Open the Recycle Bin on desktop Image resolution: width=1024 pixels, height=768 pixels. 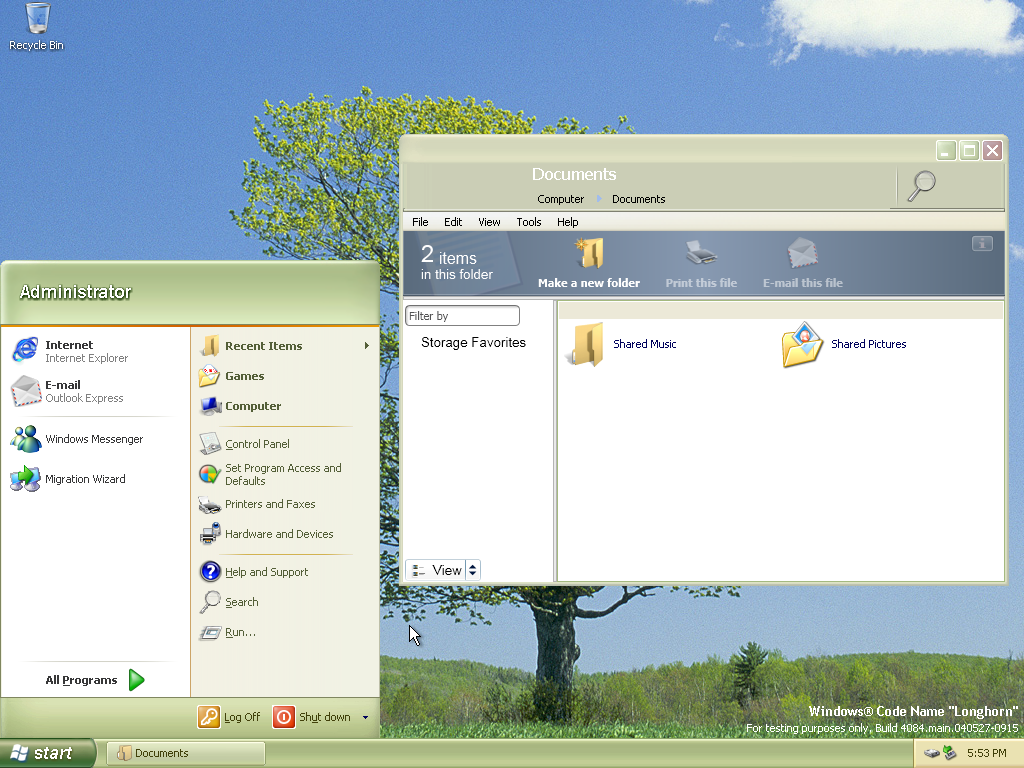pyautogui.click(x=37, y=20)
